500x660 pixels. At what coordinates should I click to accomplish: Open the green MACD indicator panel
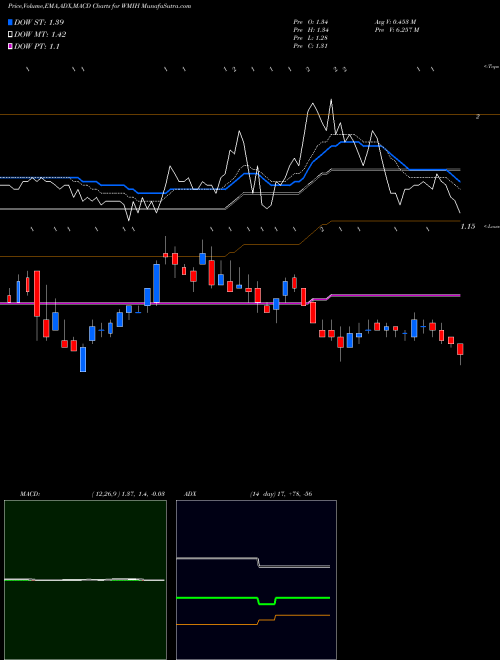85,580
